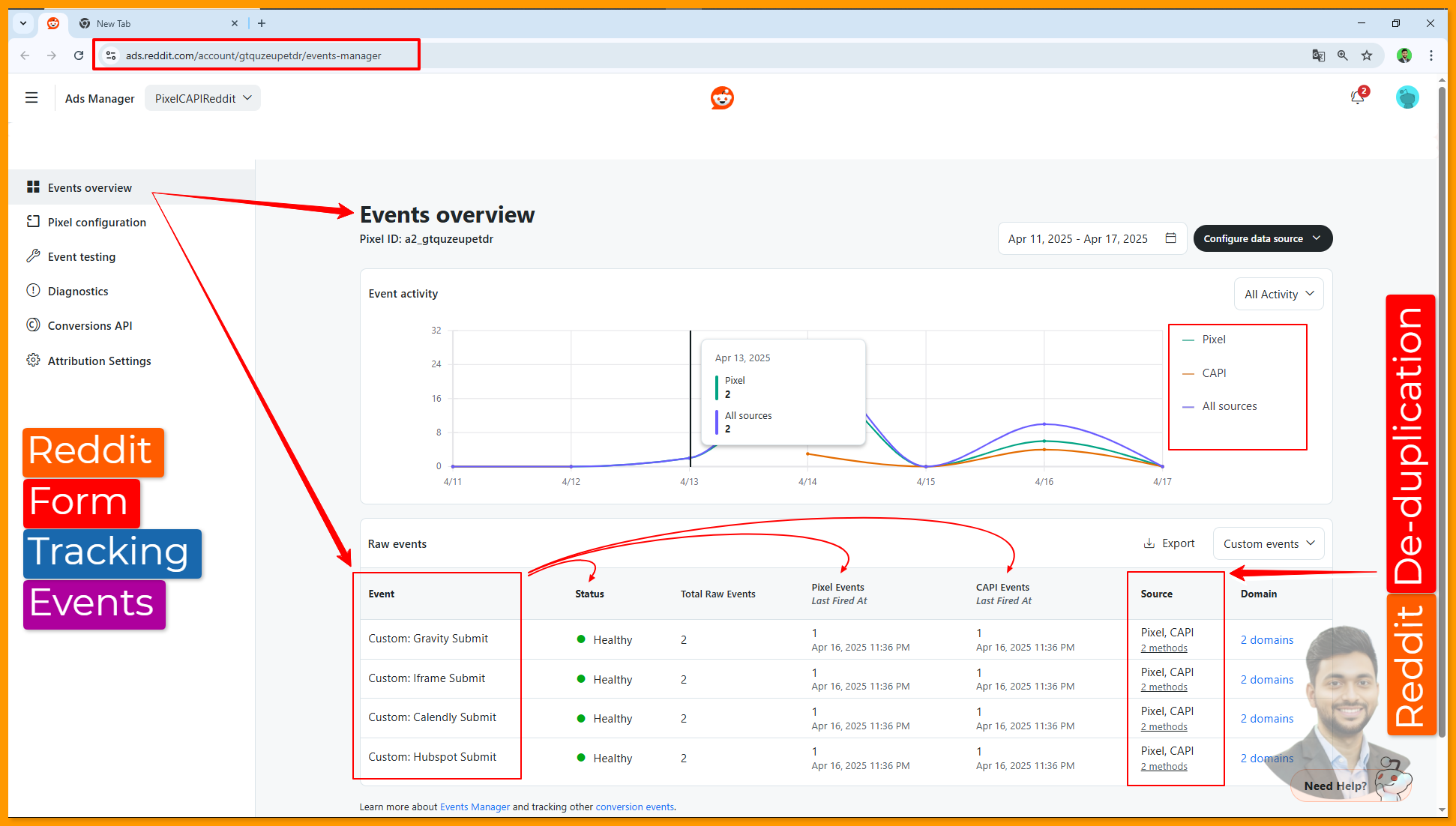Open the hamburger navigation menu

coord(31,98)
